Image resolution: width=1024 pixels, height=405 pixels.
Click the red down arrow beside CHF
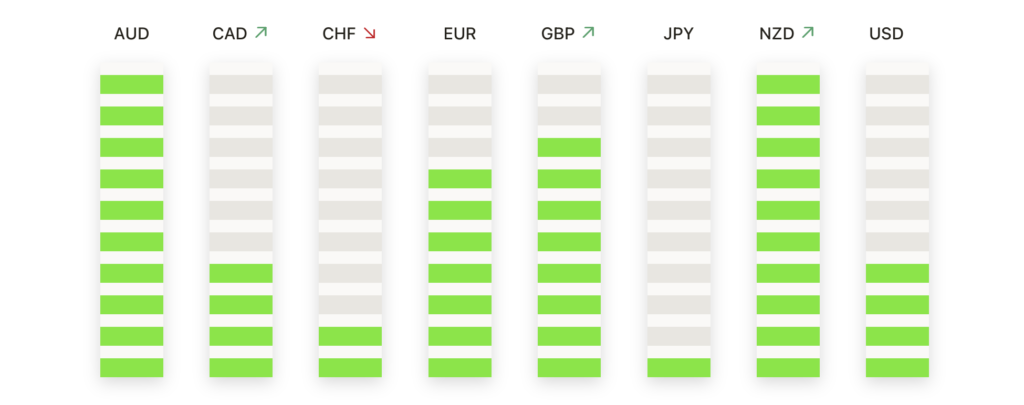tap(370, 33)
